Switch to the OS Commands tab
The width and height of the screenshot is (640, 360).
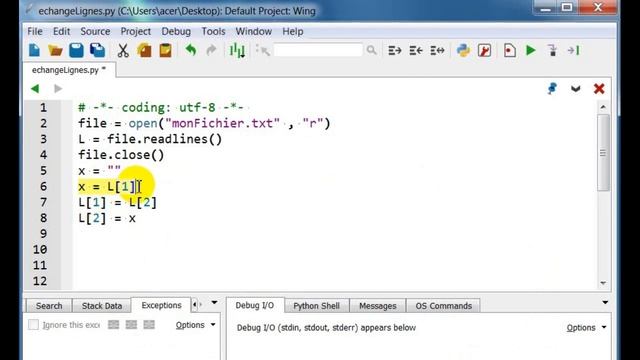click(x=443, y=306)
